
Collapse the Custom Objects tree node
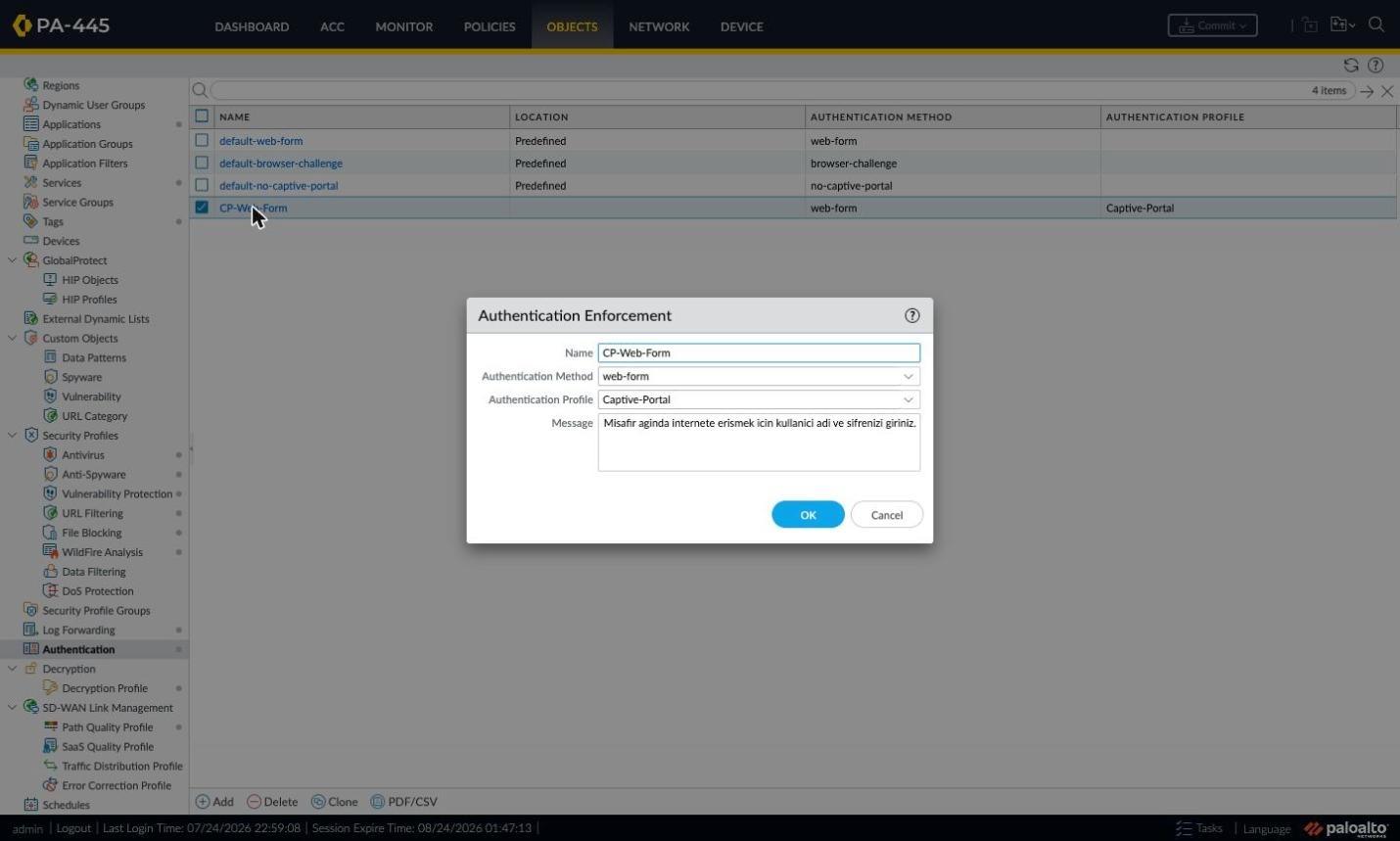pyautogui.click(x=12, y=339)
